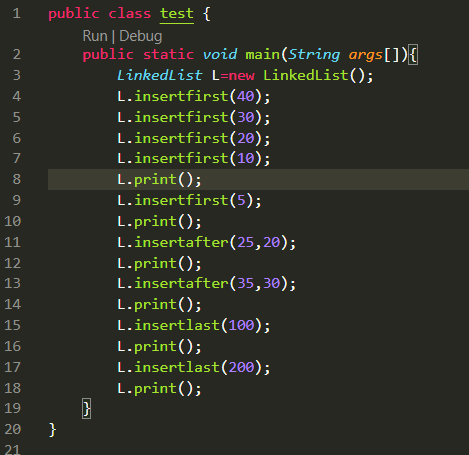The image size is (469, 455).
Task: Click the Debug code lens link
Action: pyautogui.click(x=141, y=36)
